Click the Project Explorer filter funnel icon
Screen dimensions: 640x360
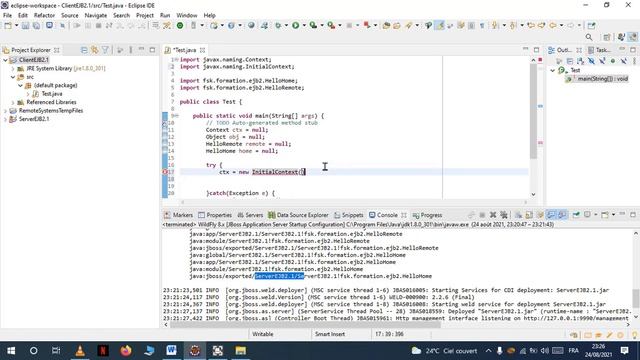[x=105, y=50]
